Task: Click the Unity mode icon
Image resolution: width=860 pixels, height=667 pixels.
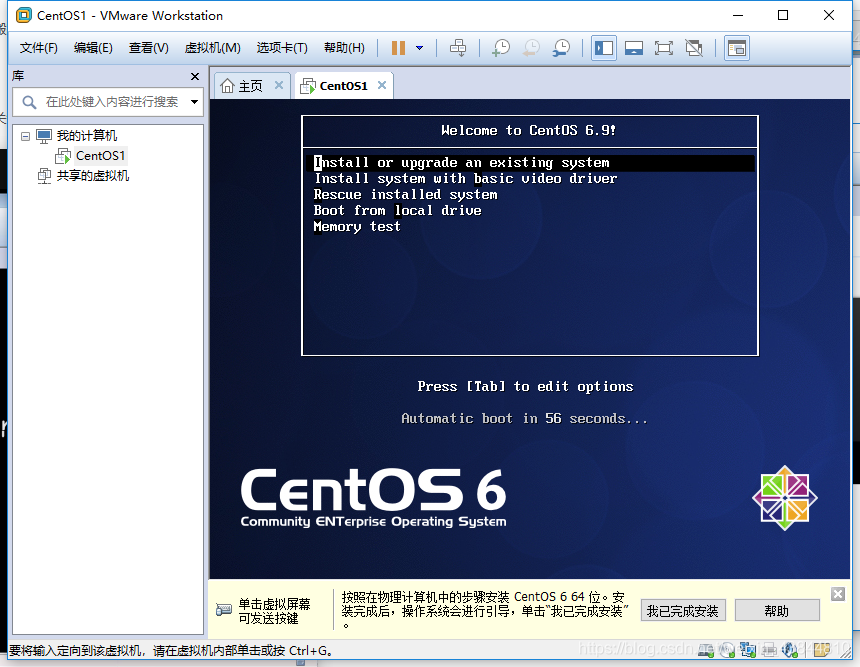Action: (694, 48)
